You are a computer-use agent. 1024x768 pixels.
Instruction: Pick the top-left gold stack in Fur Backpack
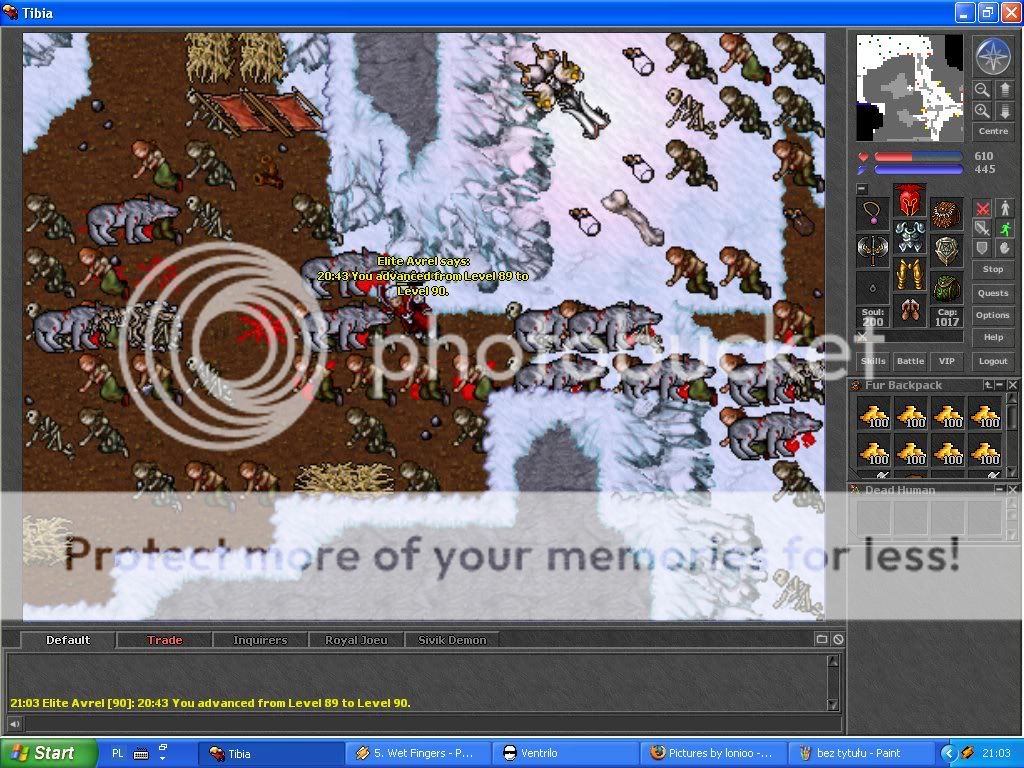click(873, 415)
